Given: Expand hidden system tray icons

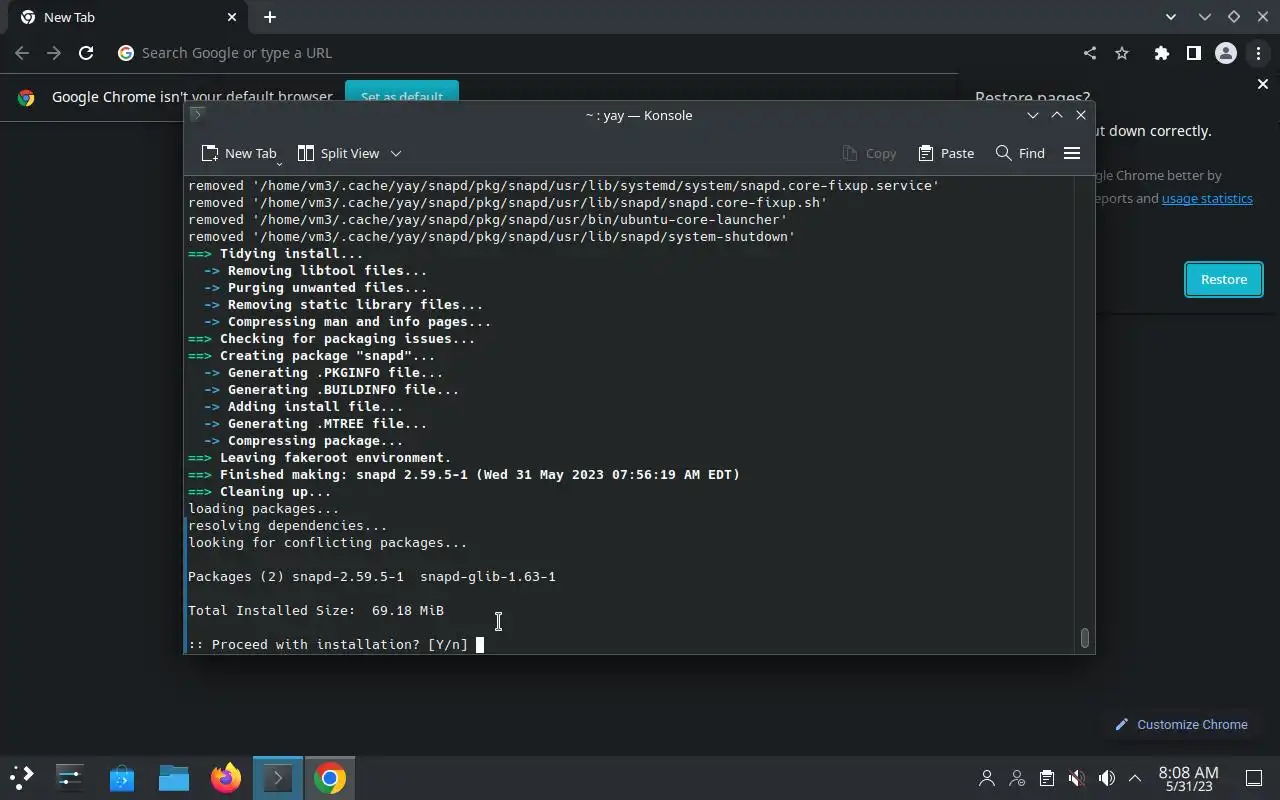Looking at the screenshot, I should tap(1135, 777).
